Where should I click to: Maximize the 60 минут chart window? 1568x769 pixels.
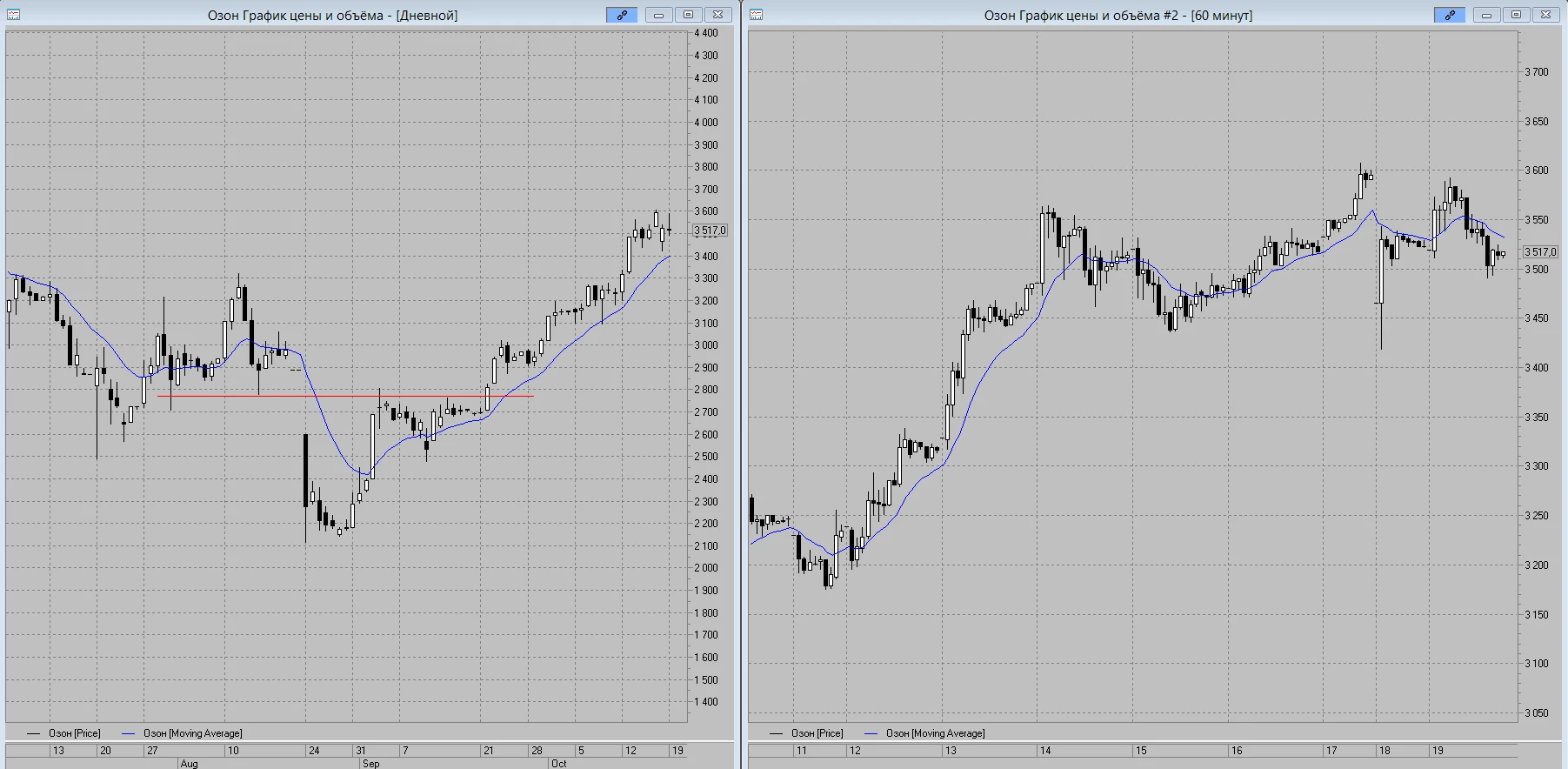(x=1517, y=15)
